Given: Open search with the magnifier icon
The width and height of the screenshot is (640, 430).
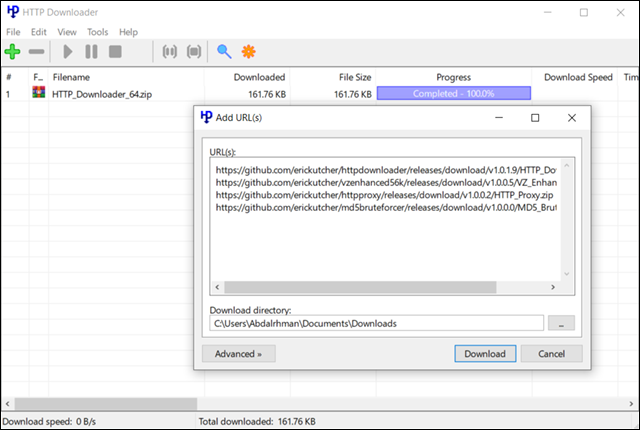Looking at the screenshot, I should click(x=224, y=52).
